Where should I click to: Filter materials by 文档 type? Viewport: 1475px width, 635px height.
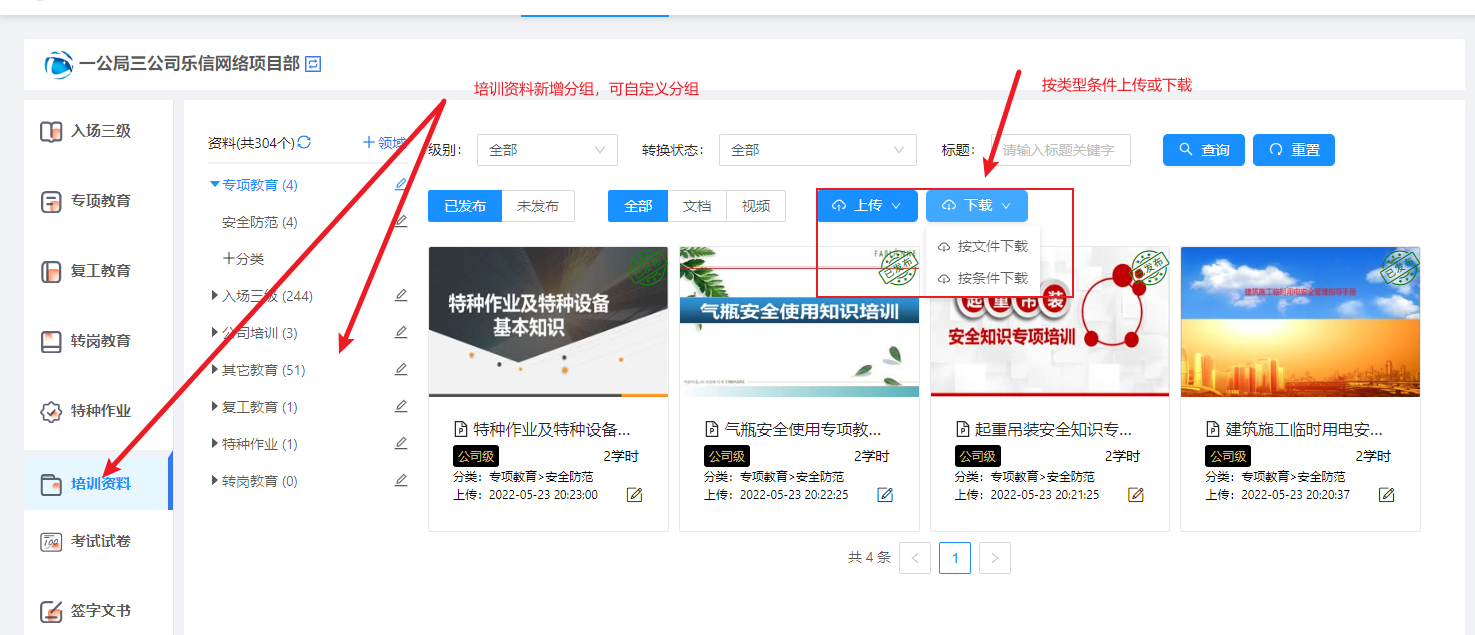697,206
